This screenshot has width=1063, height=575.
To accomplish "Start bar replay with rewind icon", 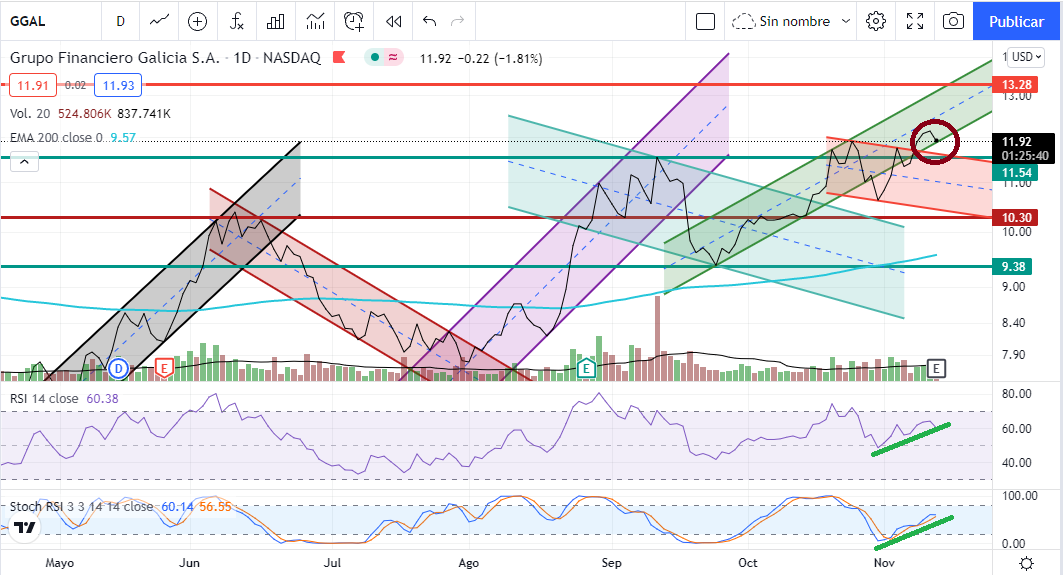I will coord(394,21).
